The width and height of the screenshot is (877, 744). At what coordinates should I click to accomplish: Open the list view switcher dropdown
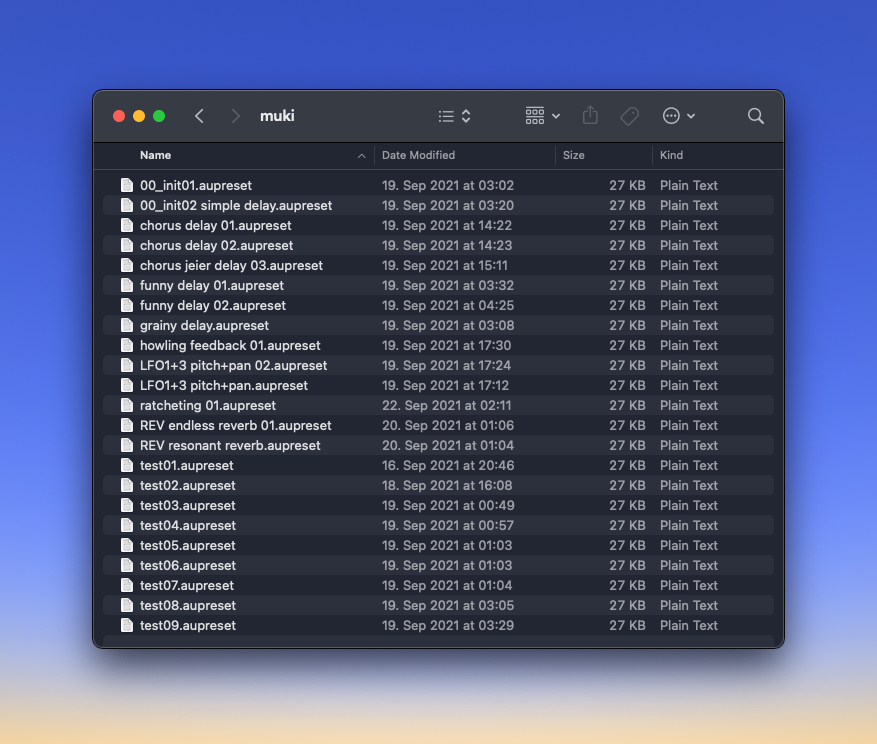(x=454, y=116)
